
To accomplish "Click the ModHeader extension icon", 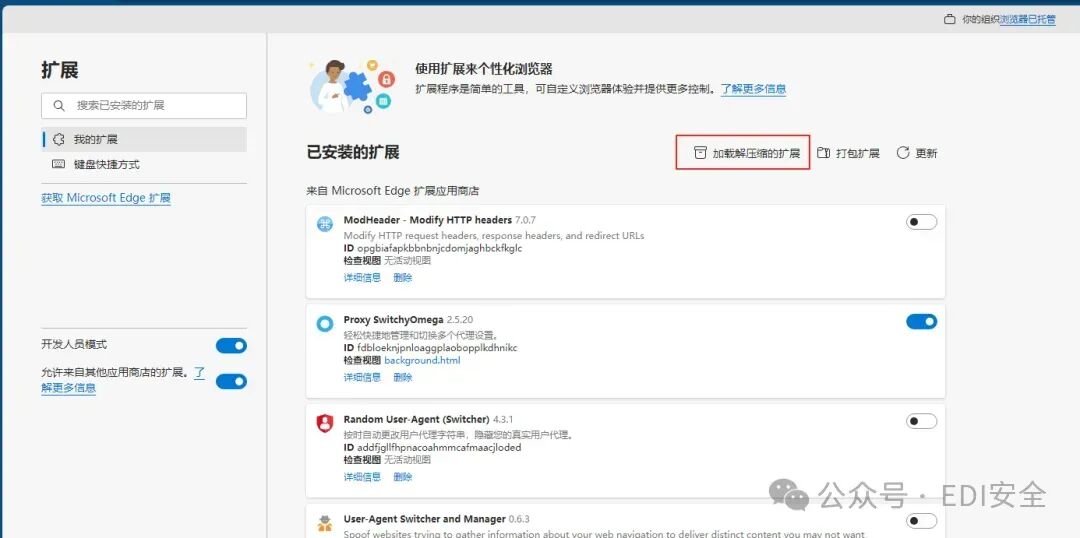I will click(x=324, y=223).
